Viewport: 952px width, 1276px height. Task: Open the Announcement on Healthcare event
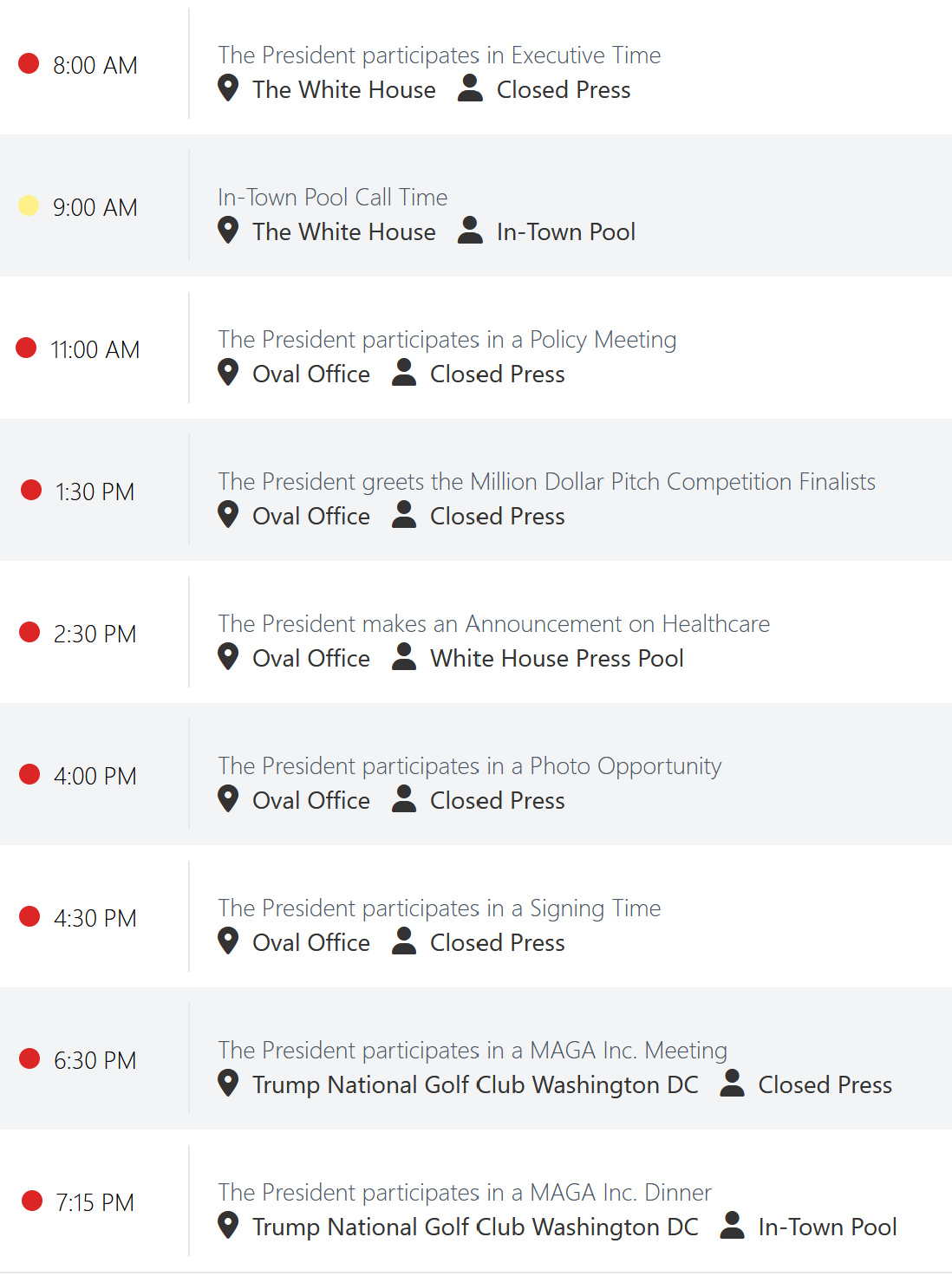point(494,624)
